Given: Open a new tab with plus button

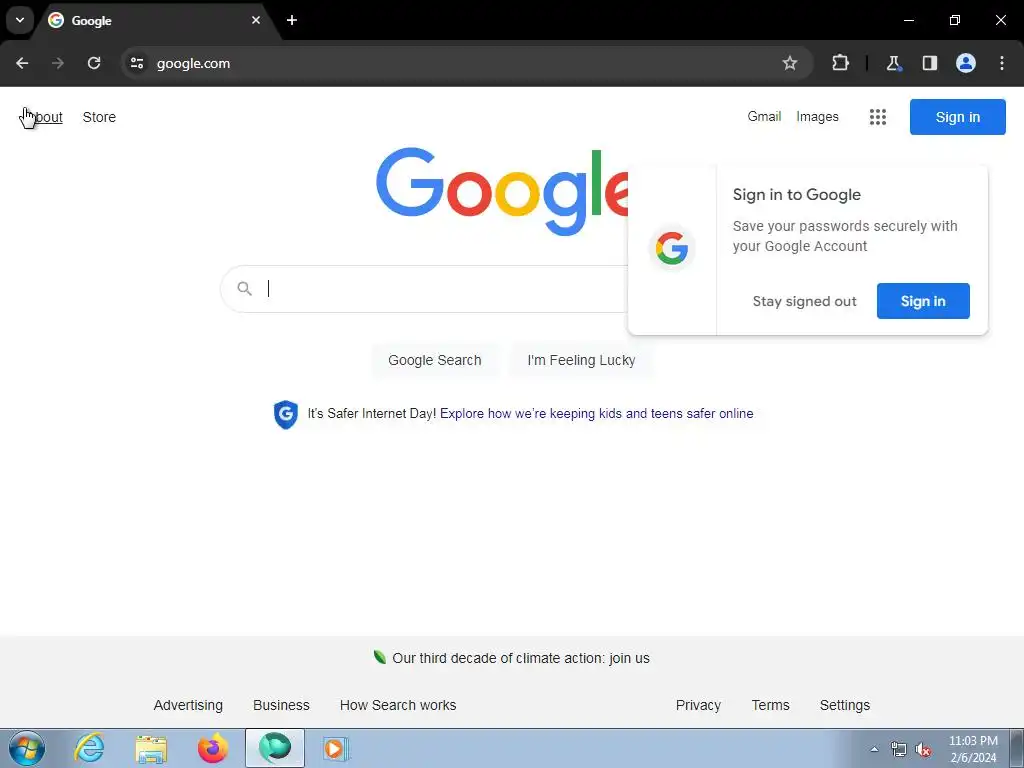Looking at the screenshot, I should (292, 20).
